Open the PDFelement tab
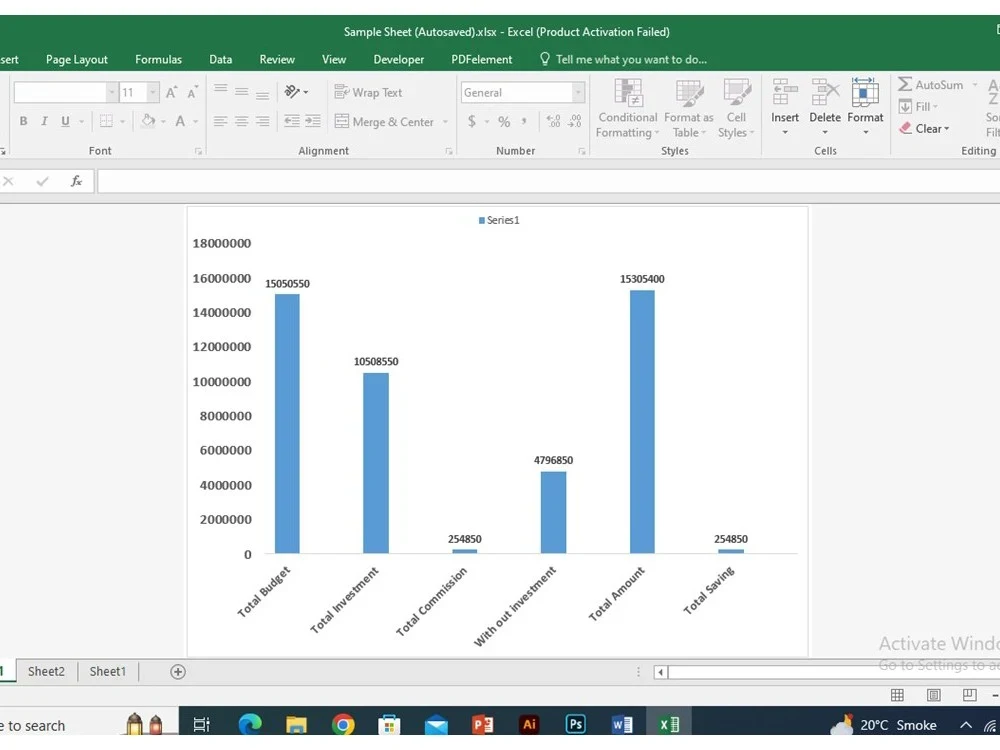The height and width of the screenshot is (750, 1000). click(x=482, y=59)
